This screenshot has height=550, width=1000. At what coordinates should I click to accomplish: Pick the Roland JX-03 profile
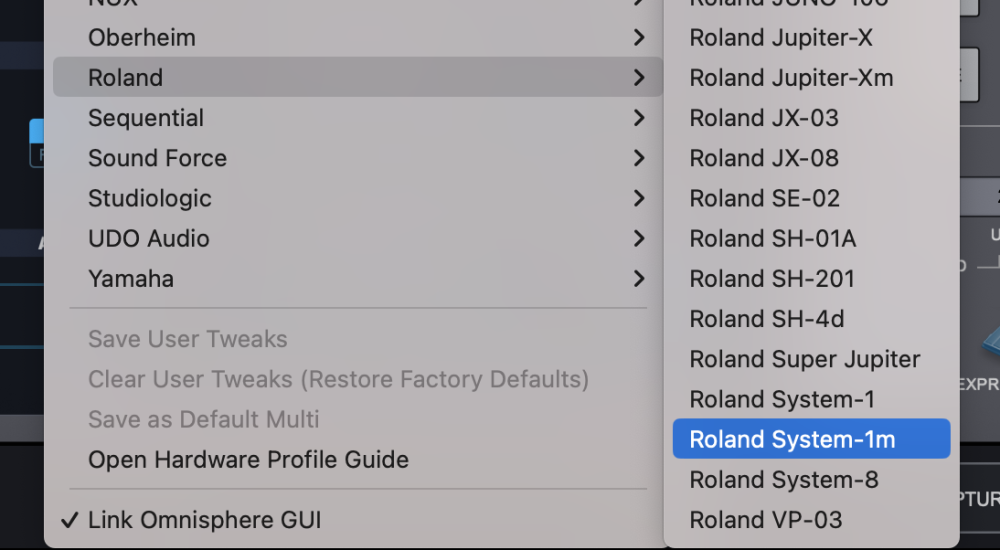pos(764,118)
